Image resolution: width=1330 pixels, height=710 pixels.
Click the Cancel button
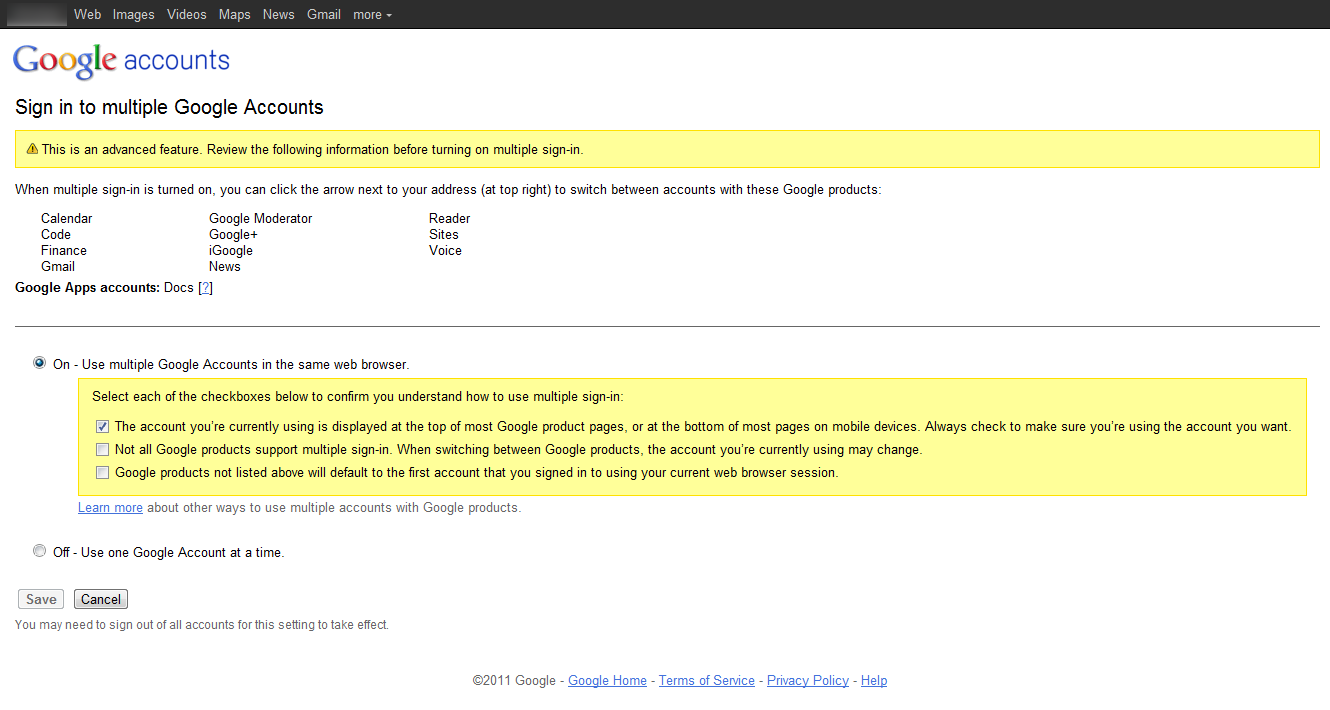[100, 598]
